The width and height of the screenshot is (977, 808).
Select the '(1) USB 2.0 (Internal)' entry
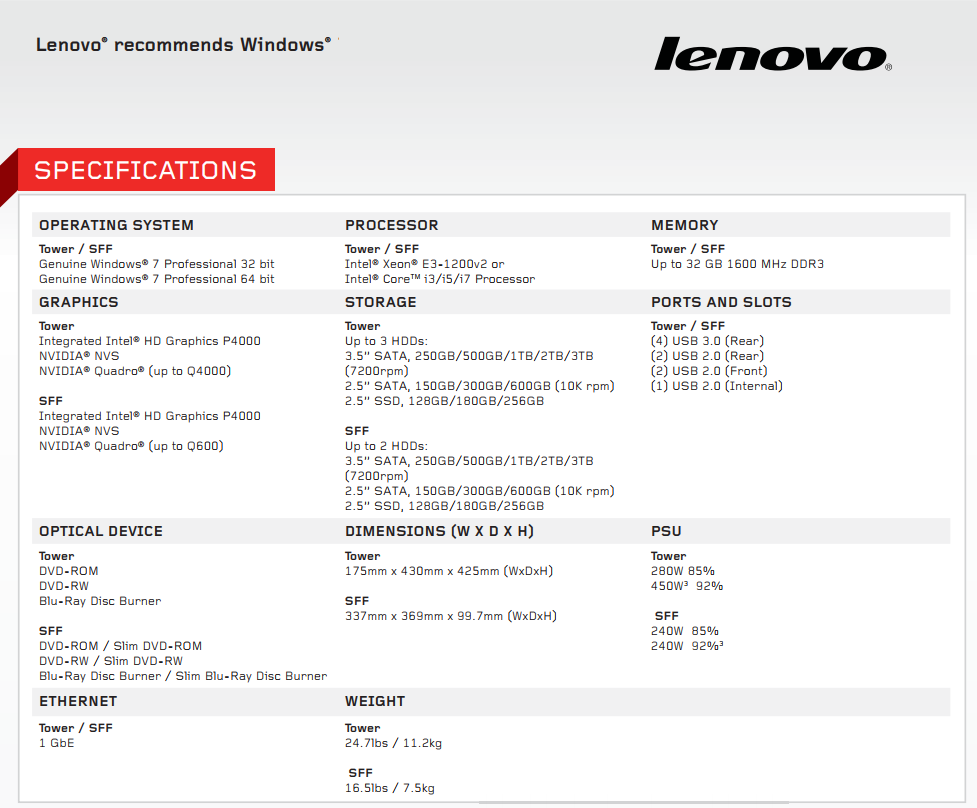[717, 386]
